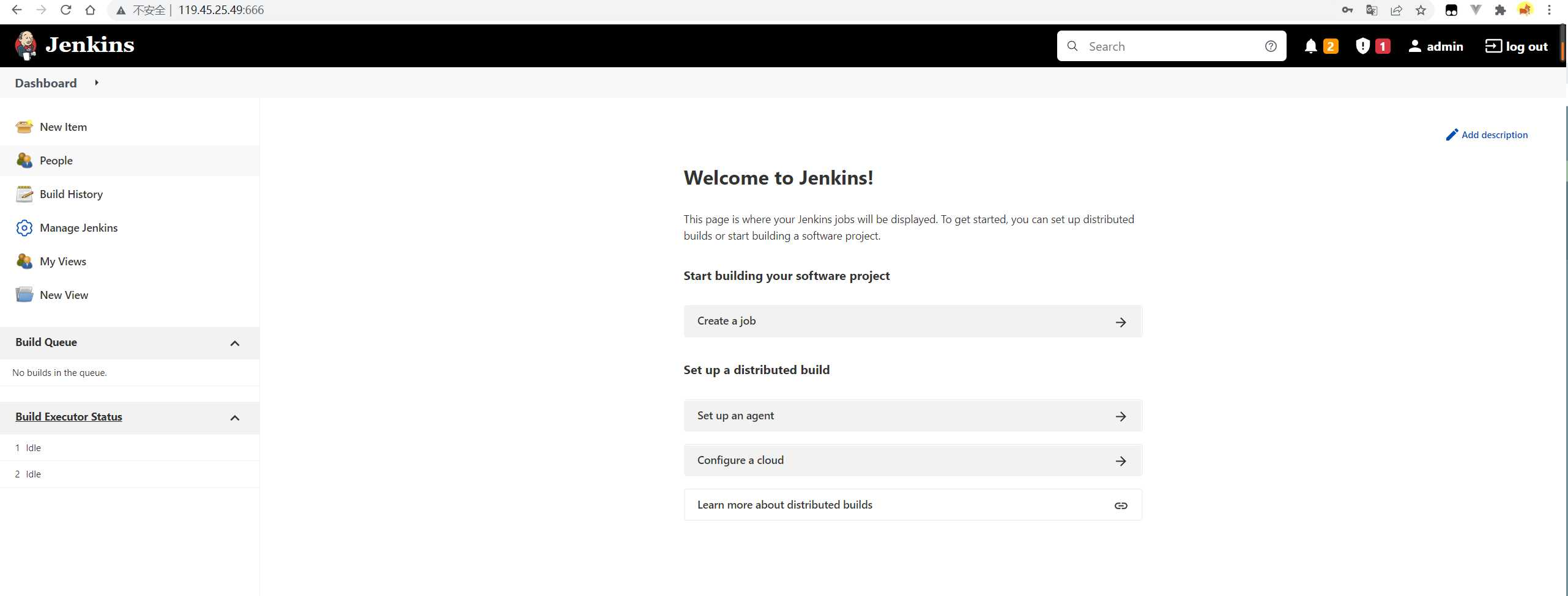Click the Build Queue panel title
Viewport: 1568px width, 596px height.
pos(46,342)
